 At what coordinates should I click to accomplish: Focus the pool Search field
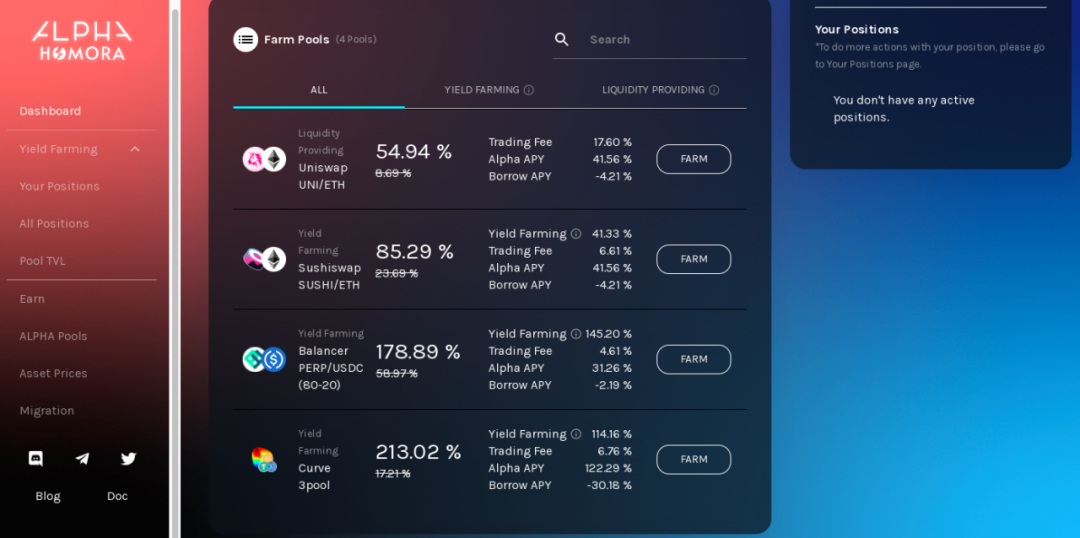tap(650, 39)
